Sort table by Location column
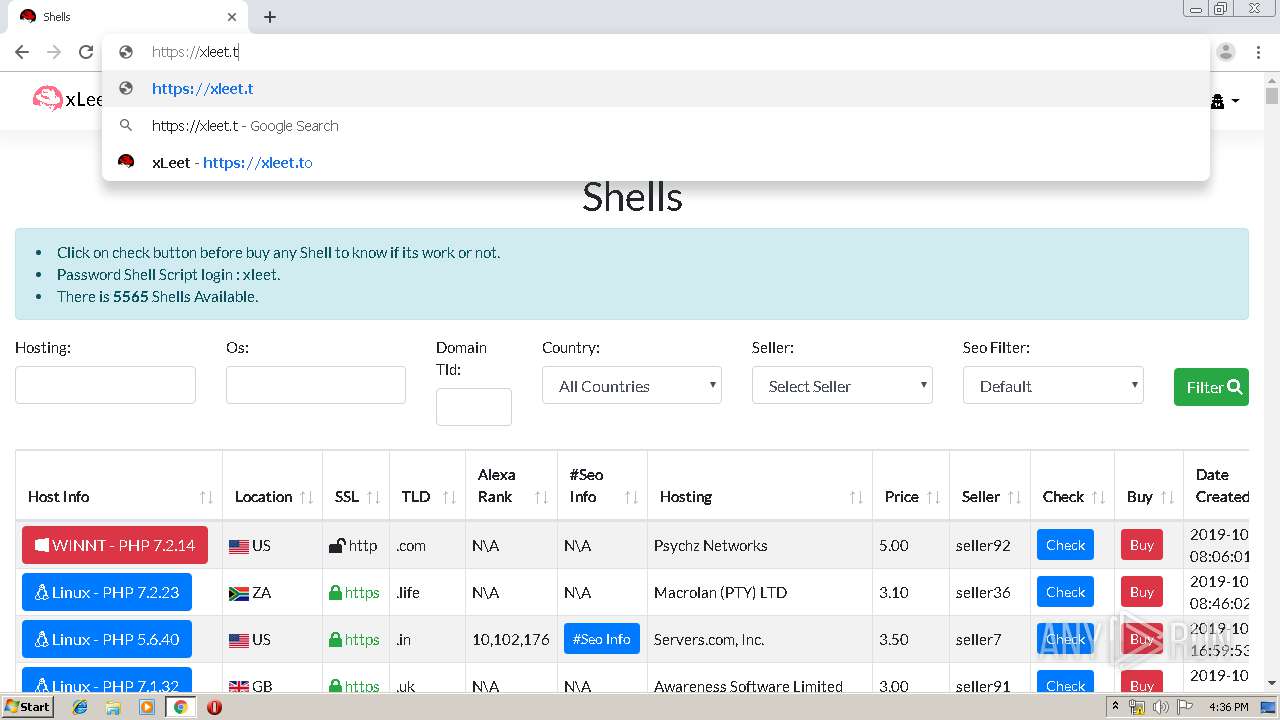The image size is (1280, 720). (272, 486)
